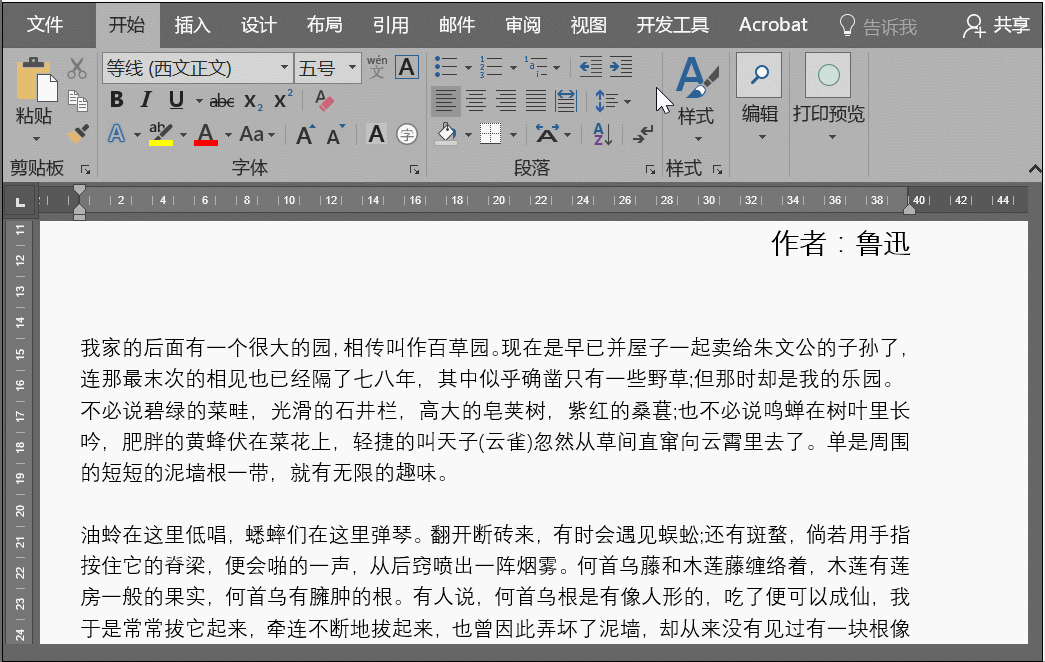
Task: Expand the bullets list dropdown arrow
Action: (468, 67)
